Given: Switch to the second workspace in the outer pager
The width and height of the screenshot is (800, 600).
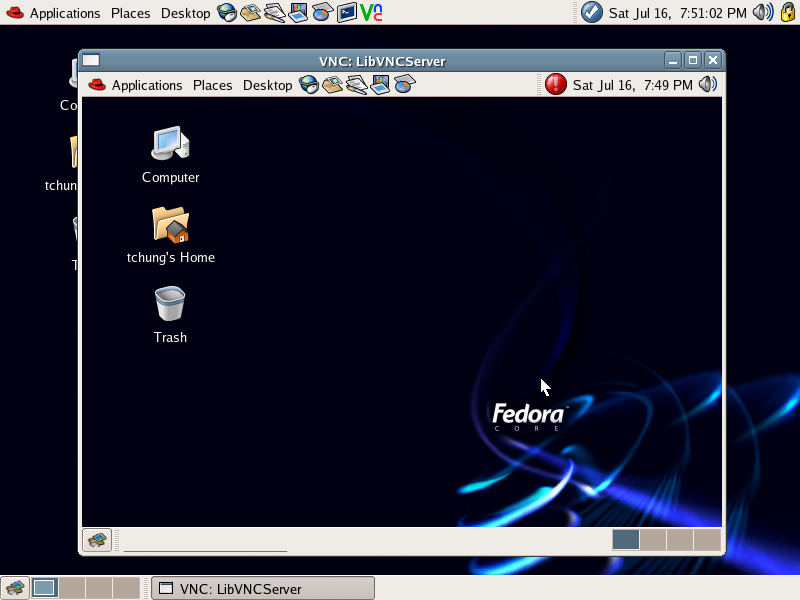Looking at the screenshot, I should [71, 588].
